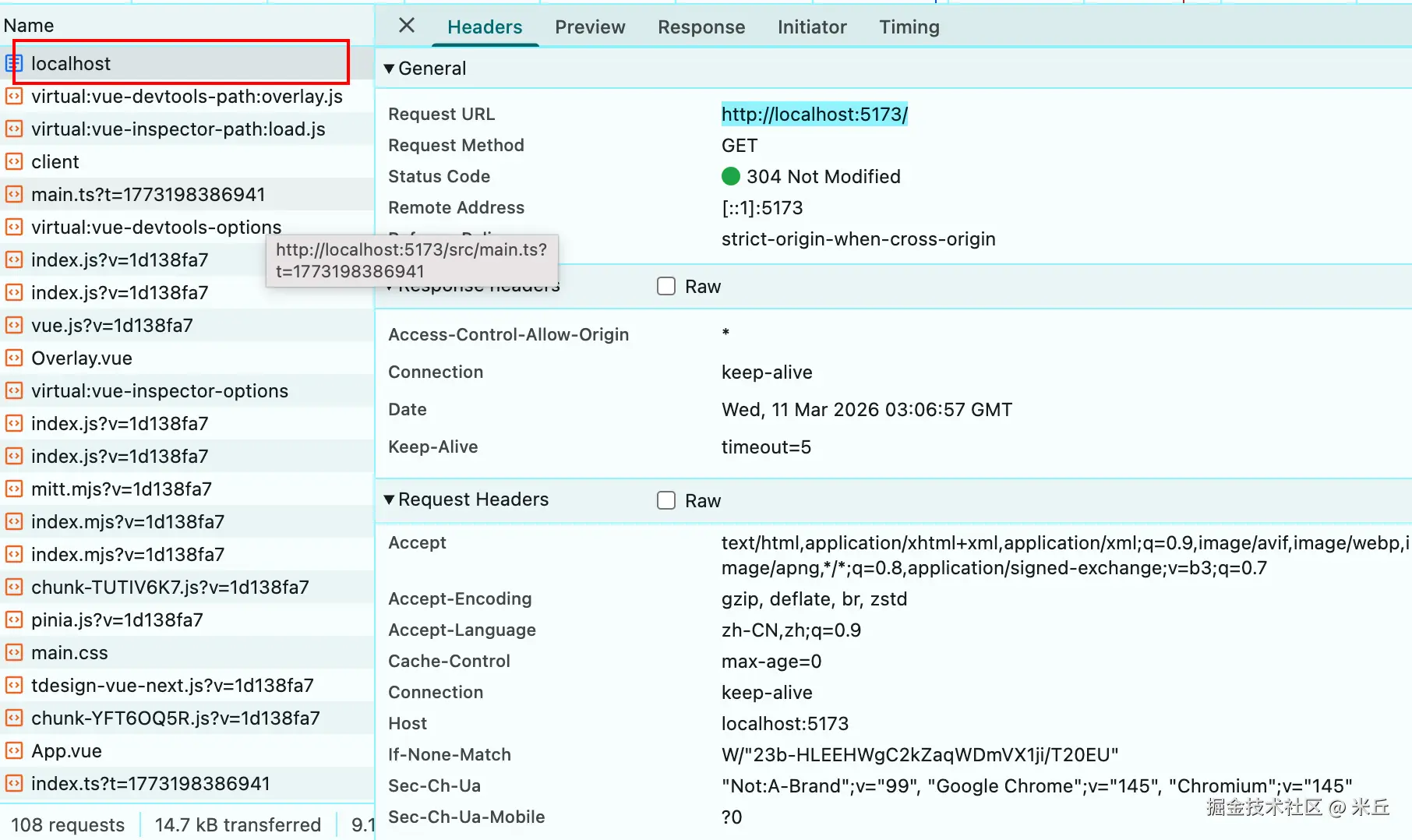Click the script icon next to client
The image size is (1412, 840).
click(x=14, y=161)
